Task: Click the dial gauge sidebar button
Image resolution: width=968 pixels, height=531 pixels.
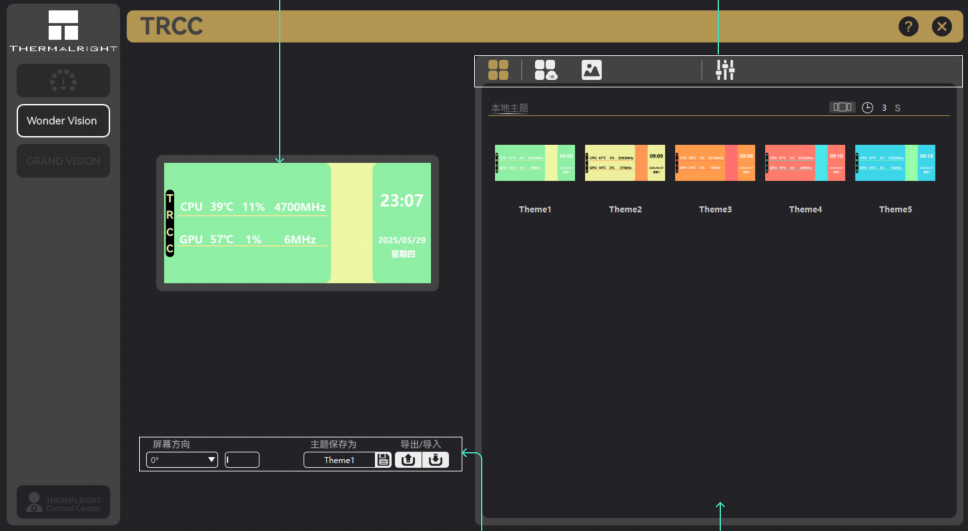Action: coord(63,81)
